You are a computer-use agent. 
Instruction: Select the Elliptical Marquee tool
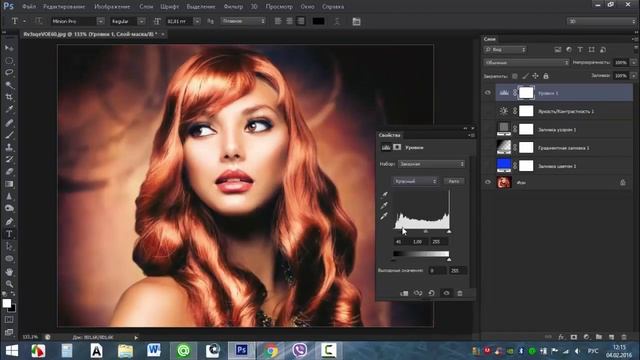pyautogui.click(x=9, y=61)
